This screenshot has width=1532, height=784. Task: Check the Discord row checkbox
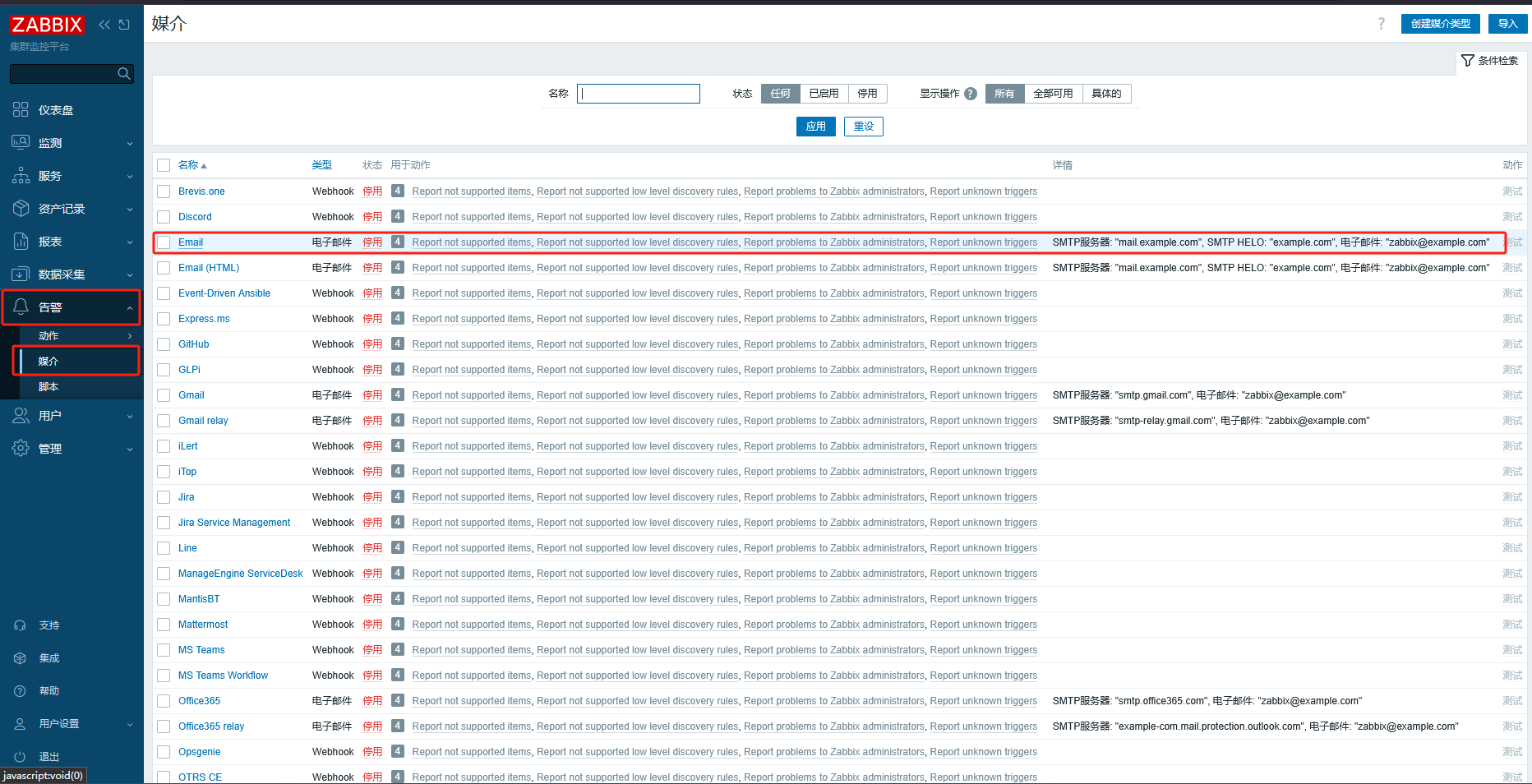click(164, 217)
